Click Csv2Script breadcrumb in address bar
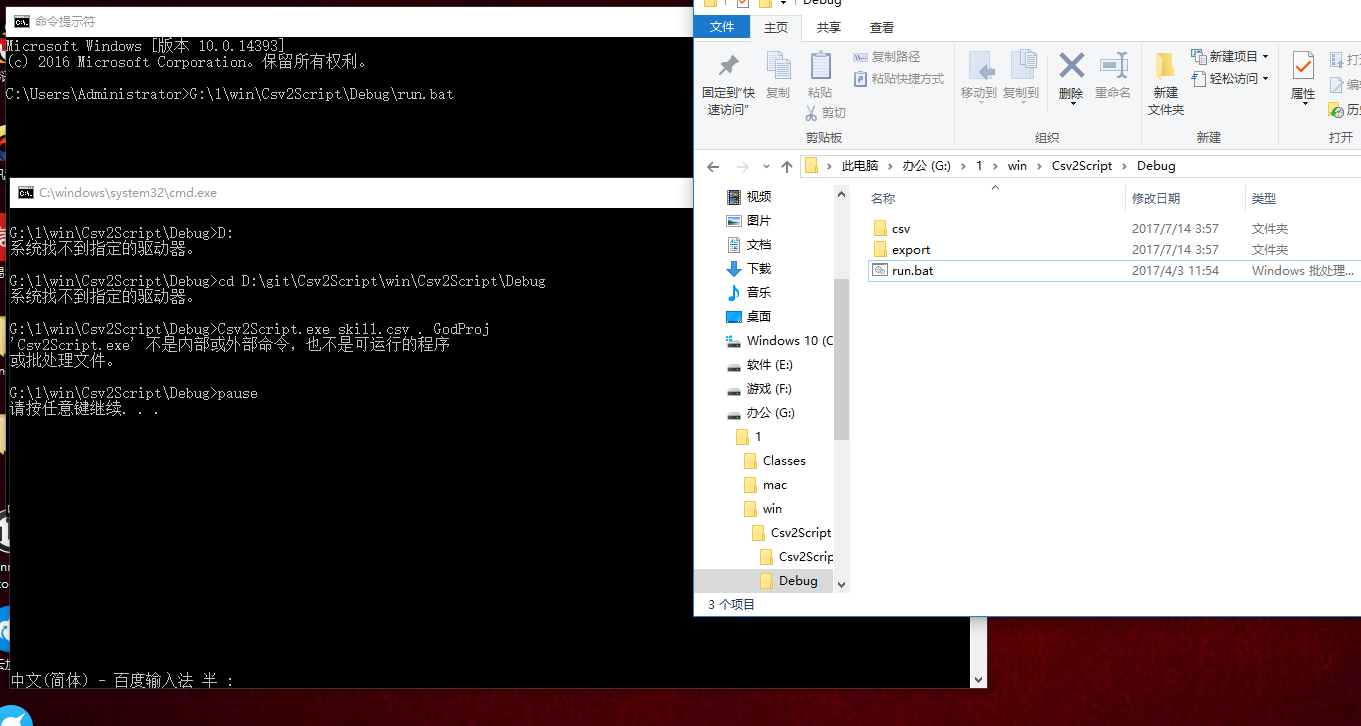 1082,166
